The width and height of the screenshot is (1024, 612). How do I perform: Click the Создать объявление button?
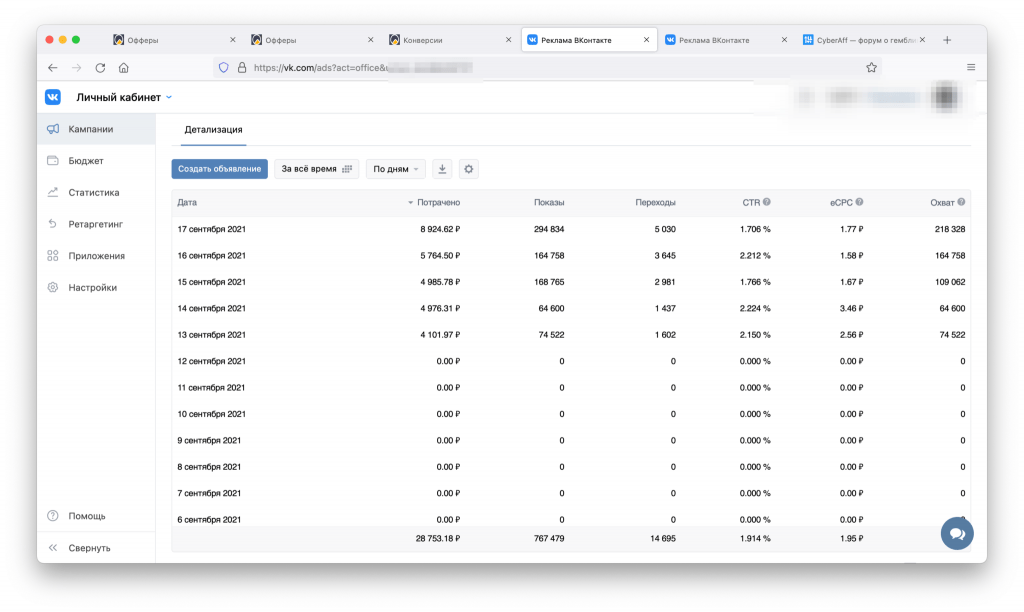click(219, 169)
